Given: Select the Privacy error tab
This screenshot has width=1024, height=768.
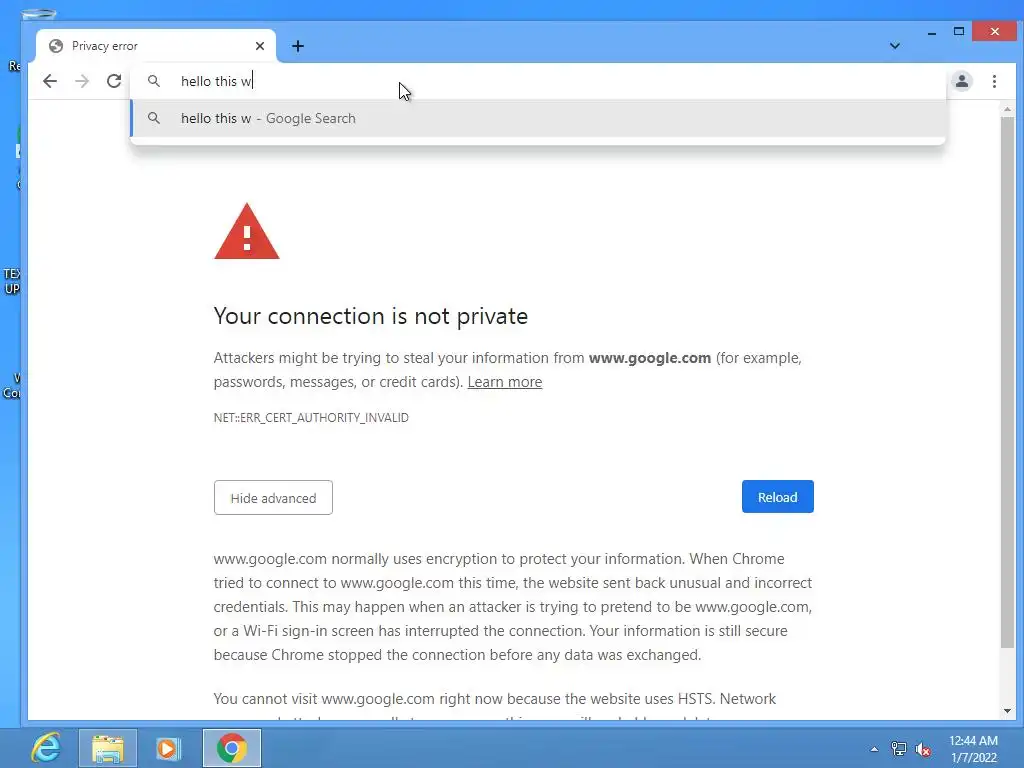Looking at the screenshot, I should tap(156, 46).
